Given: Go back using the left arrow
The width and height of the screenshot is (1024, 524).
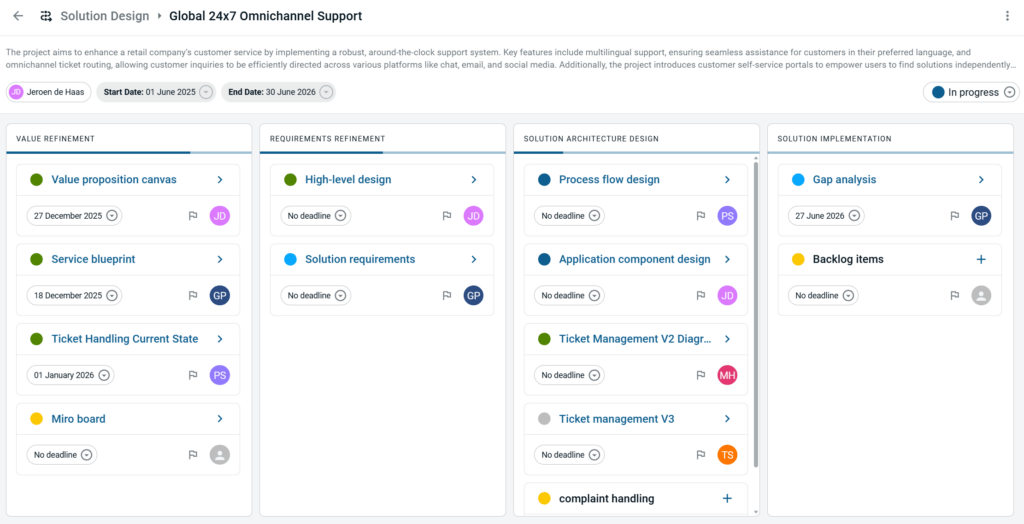Looking at the screenshot, I should pyautogui.click(x=18, y=16).
